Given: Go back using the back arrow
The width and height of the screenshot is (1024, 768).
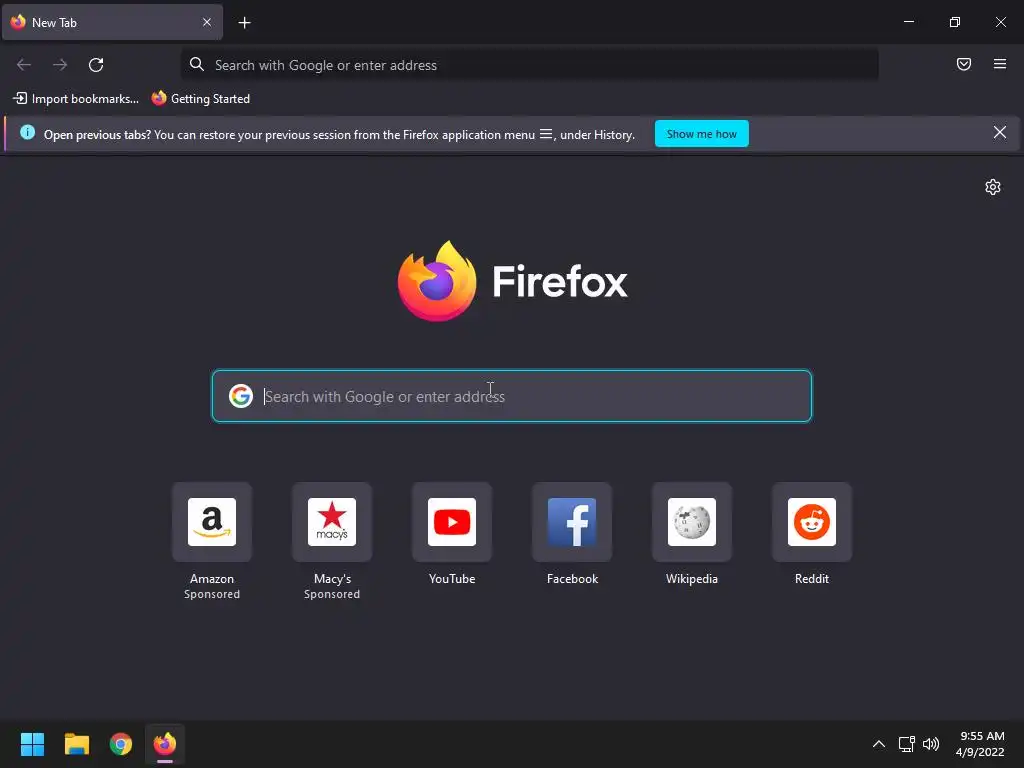Looking at the screenshot, I should point(24,65).
